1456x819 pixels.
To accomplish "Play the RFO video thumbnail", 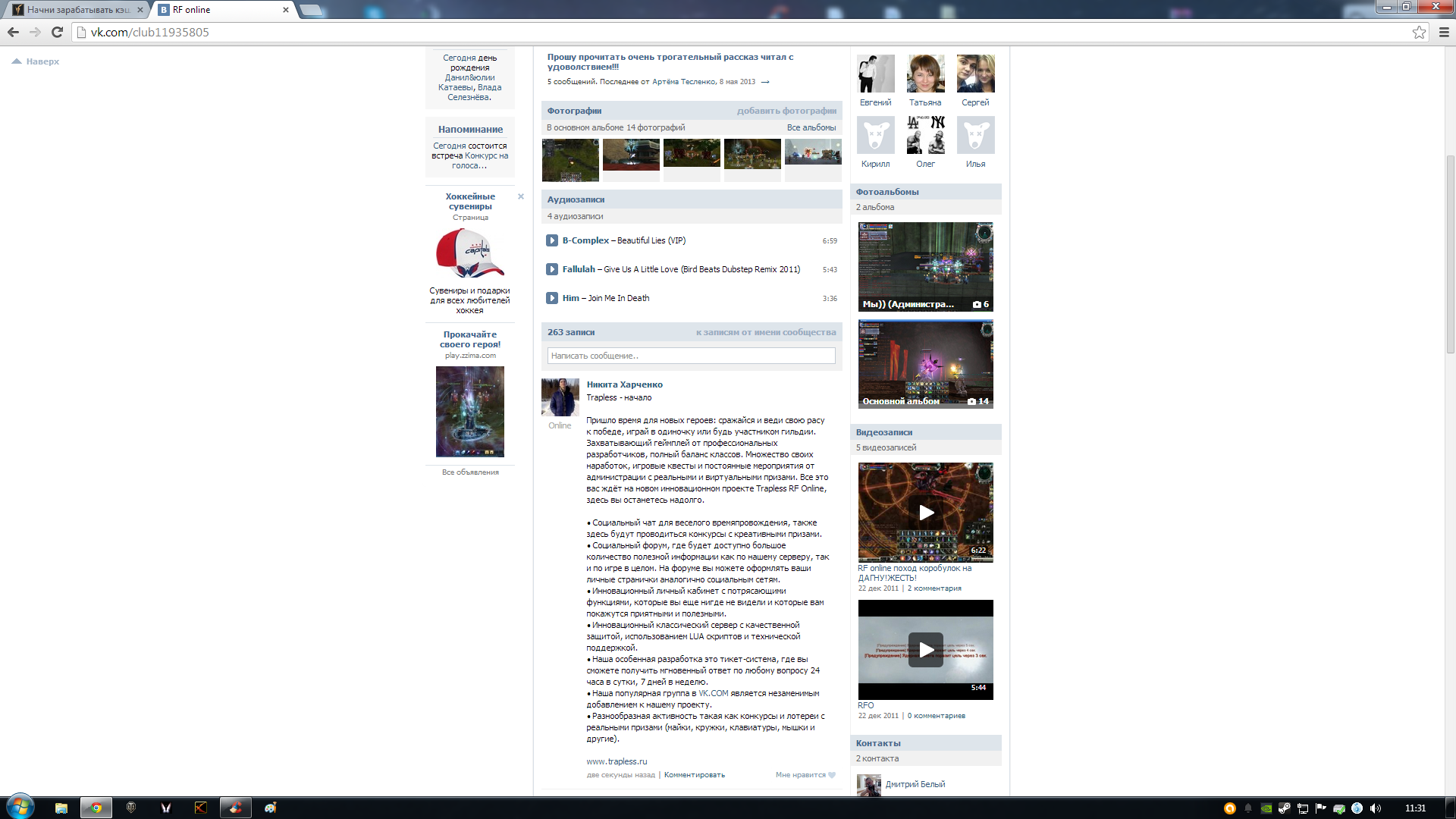I will click(925, 650).
